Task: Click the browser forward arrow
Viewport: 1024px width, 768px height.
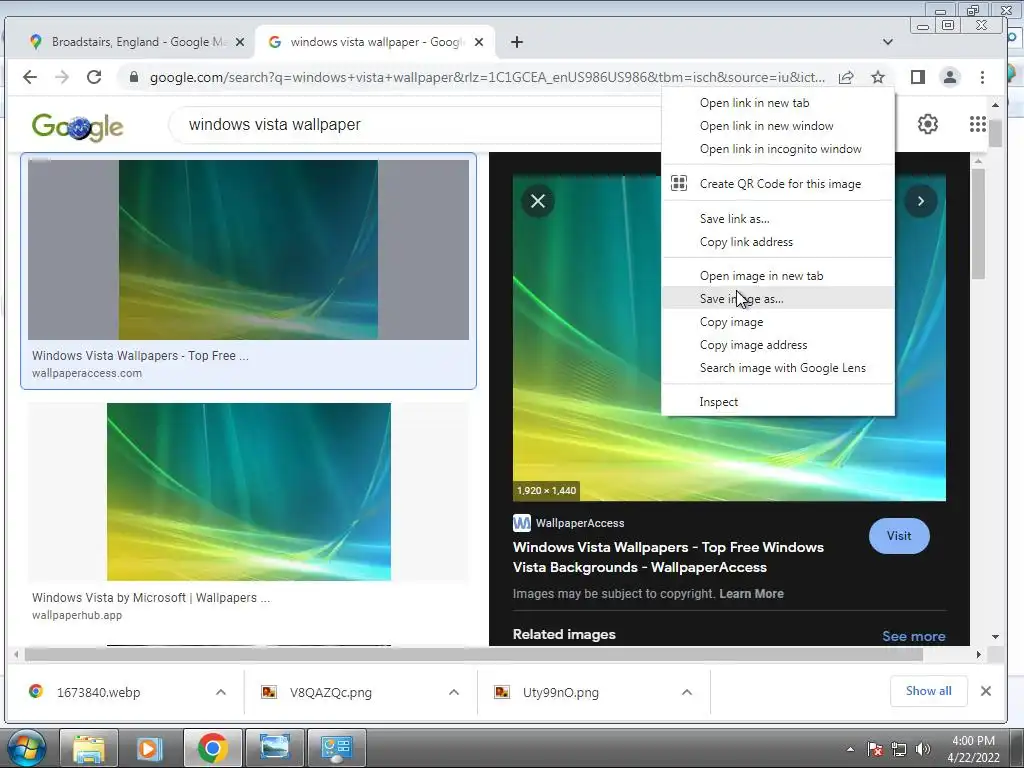Action: (x=62, y=77)
